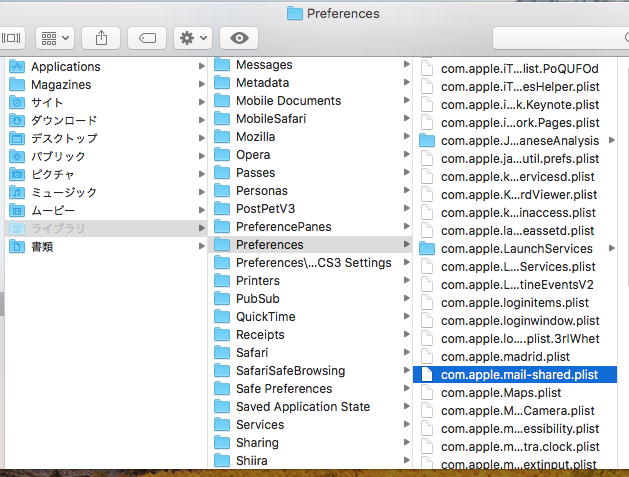This screenshot has height=477, width=629.
Task: Click the com.apple.LaunchServices folder icon
Action: pos(427,249)
